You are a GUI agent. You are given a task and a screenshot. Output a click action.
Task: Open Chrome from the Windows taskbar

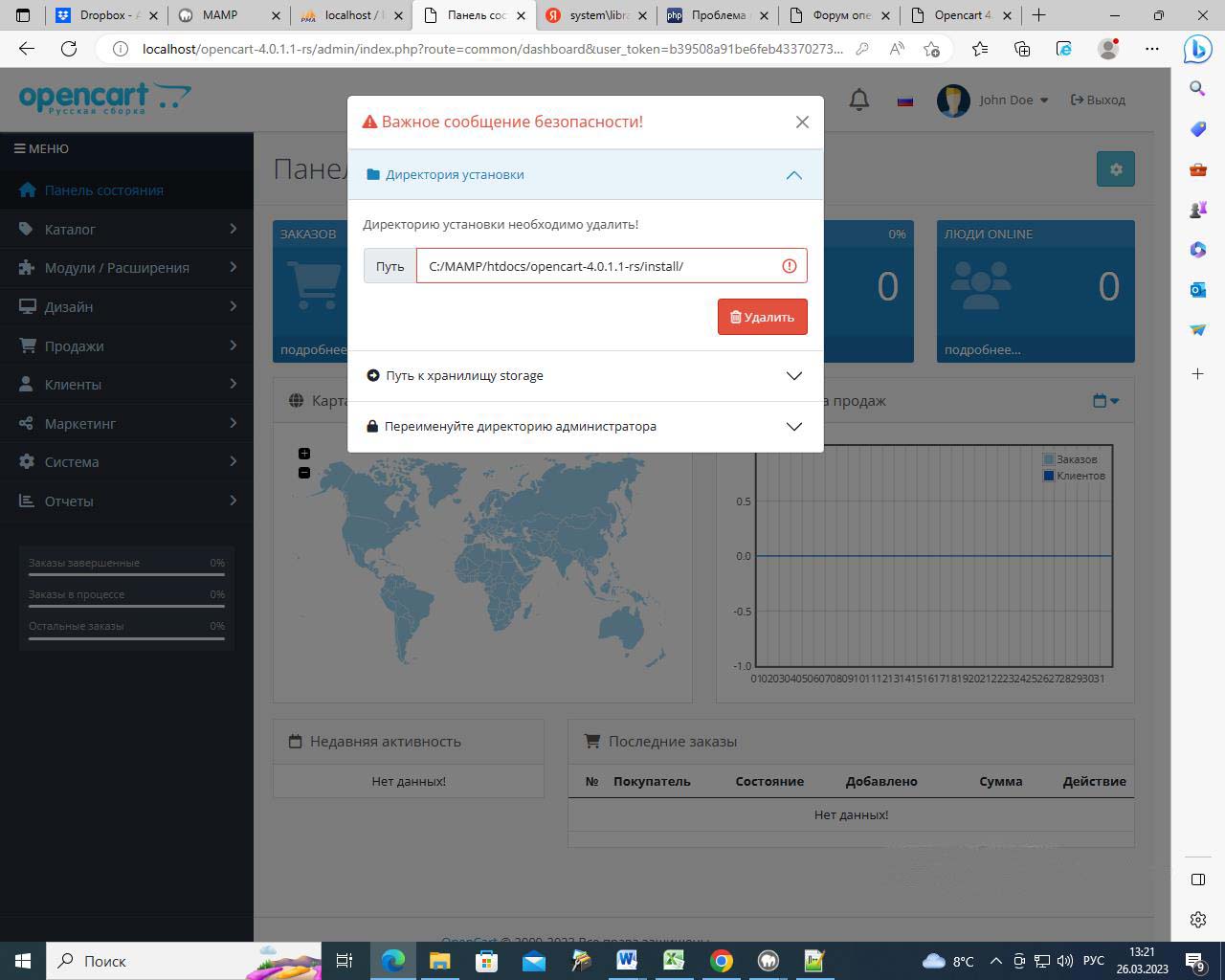[722, 961]
